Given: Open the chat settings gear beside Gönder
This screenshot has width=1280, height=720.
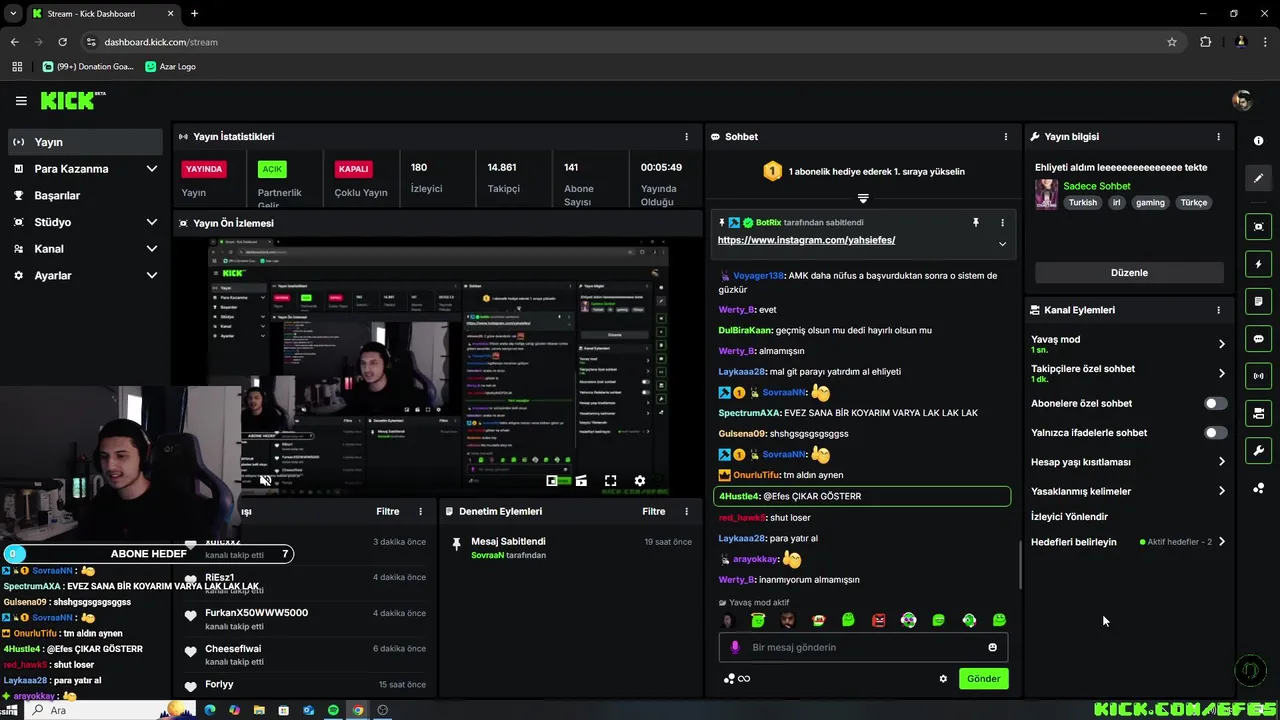Looking at the screenshot, I should point(943,679).
